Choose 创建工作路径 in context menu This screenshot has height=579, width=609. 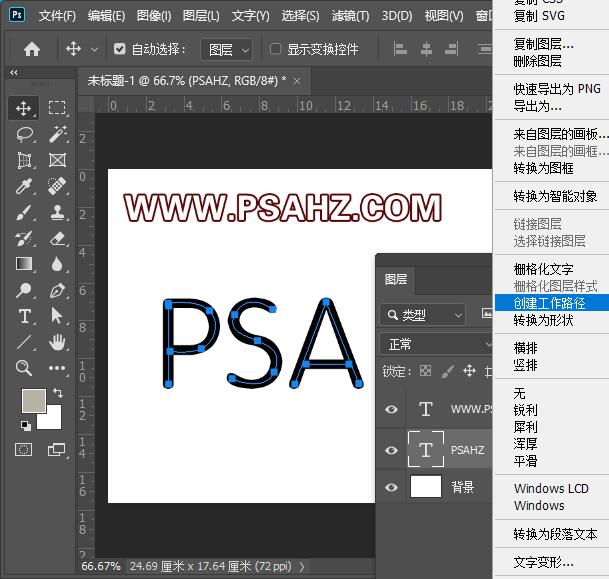tap(552, 303)
